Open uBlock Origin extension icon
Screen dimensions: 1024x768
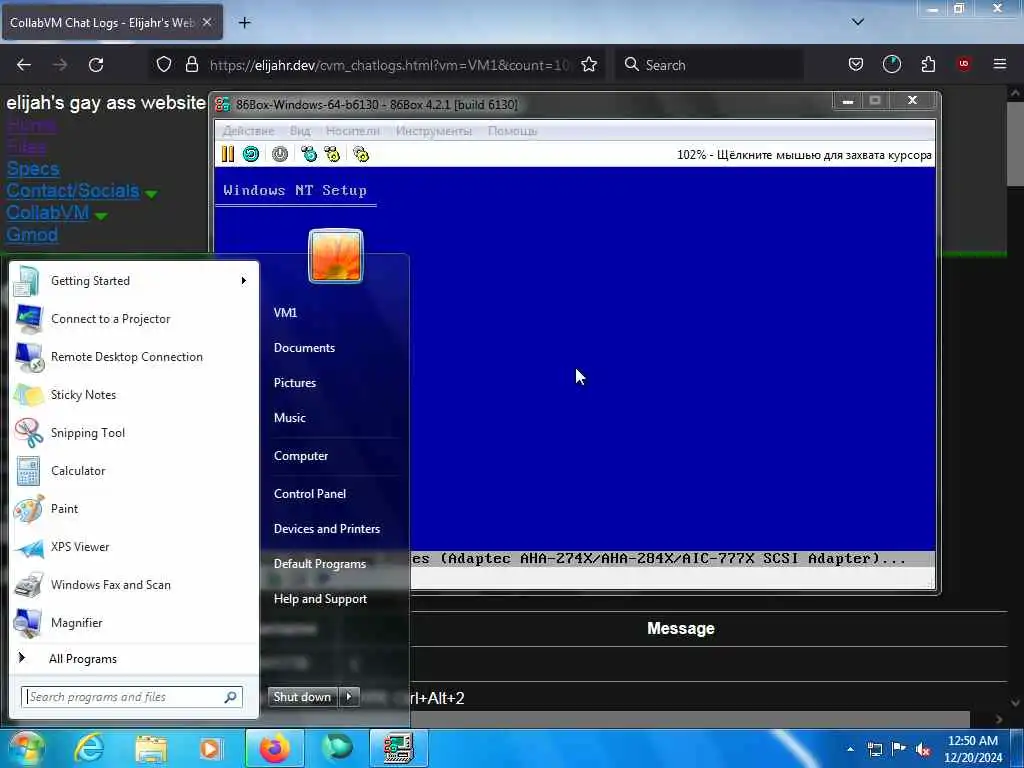coord(964,64)
